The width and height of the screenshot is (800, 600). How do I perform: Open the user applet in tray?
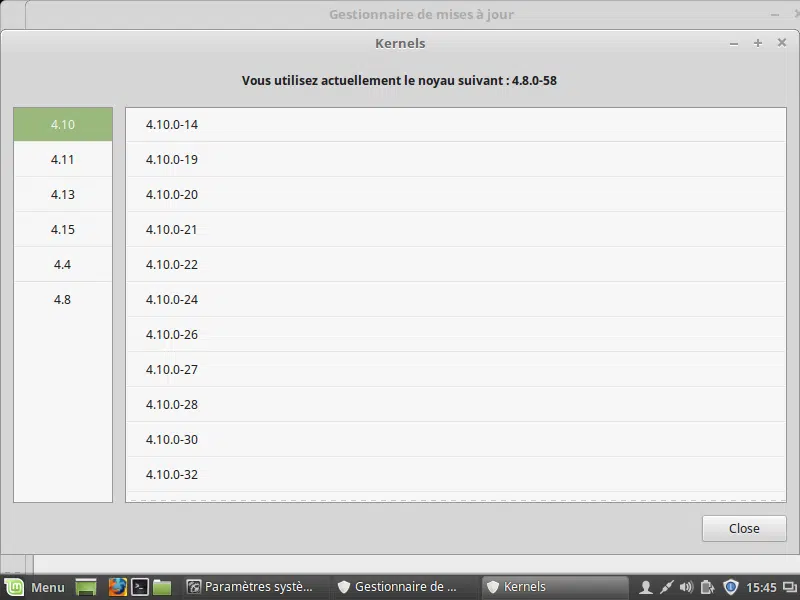[x=645, y=588]
